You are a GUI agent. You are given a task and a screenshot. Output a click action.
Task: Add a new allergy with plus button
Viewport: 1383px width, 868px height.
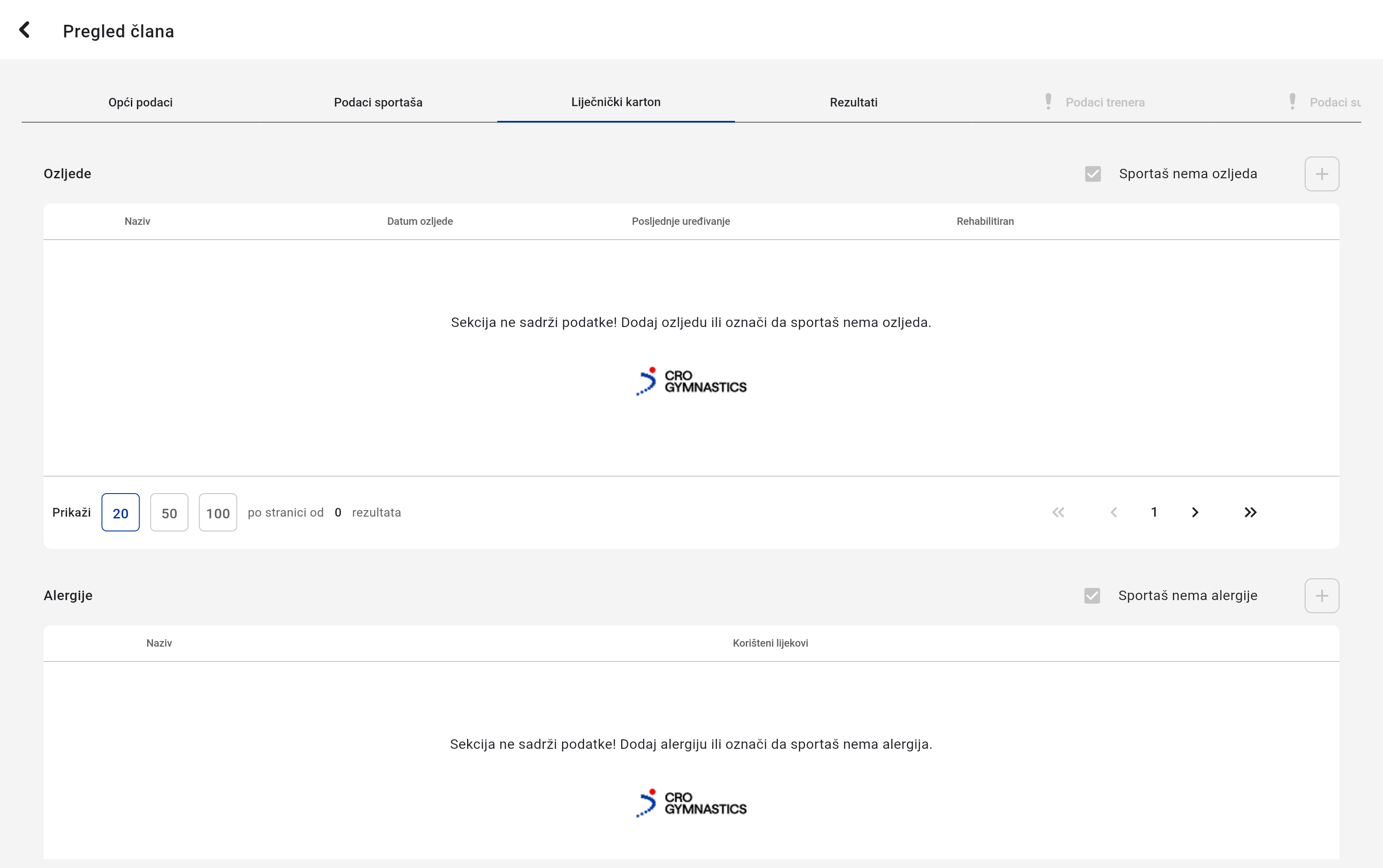coord(1321,596)
